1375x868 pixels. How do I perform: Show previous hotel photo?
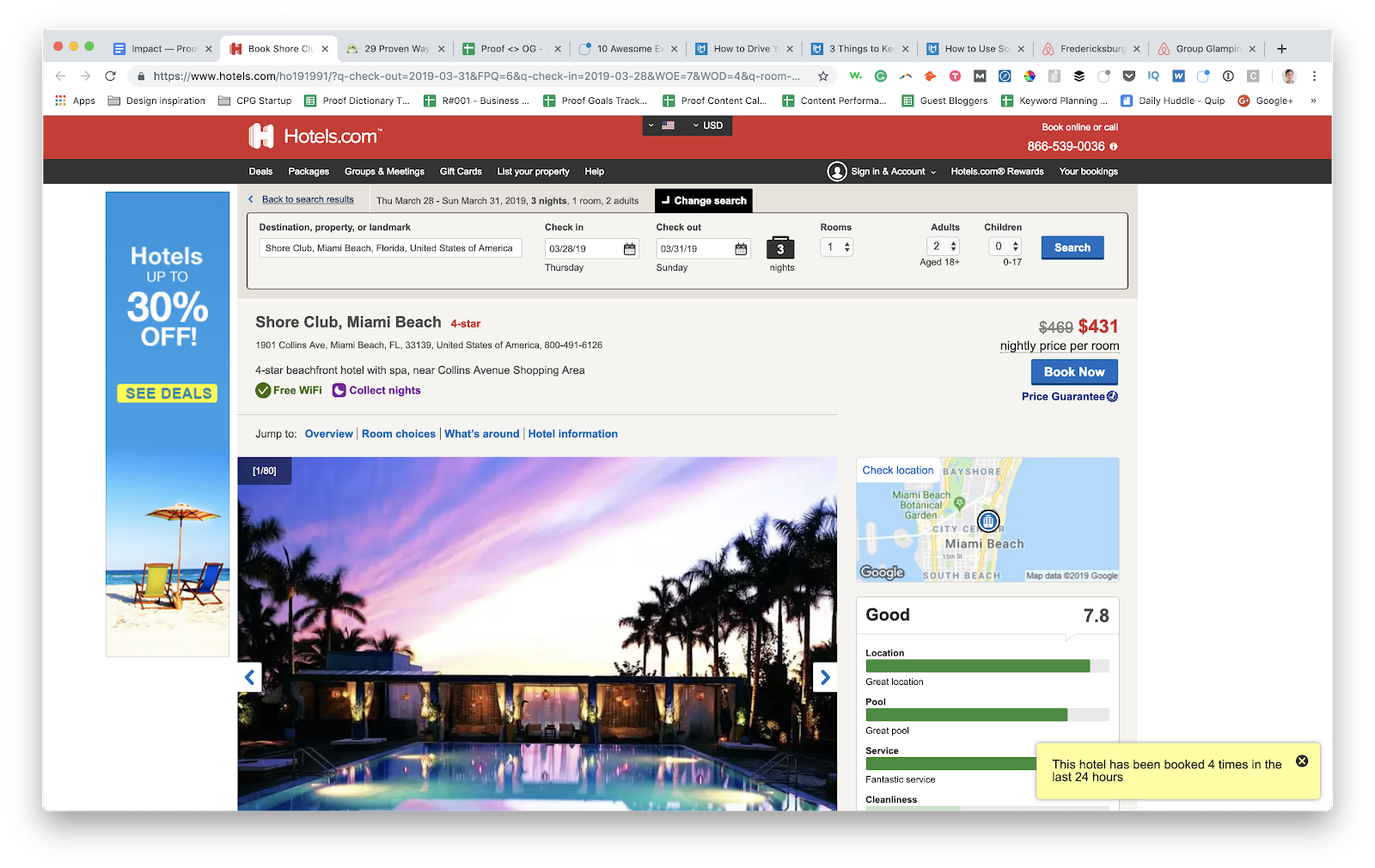[x=249, y=677]
